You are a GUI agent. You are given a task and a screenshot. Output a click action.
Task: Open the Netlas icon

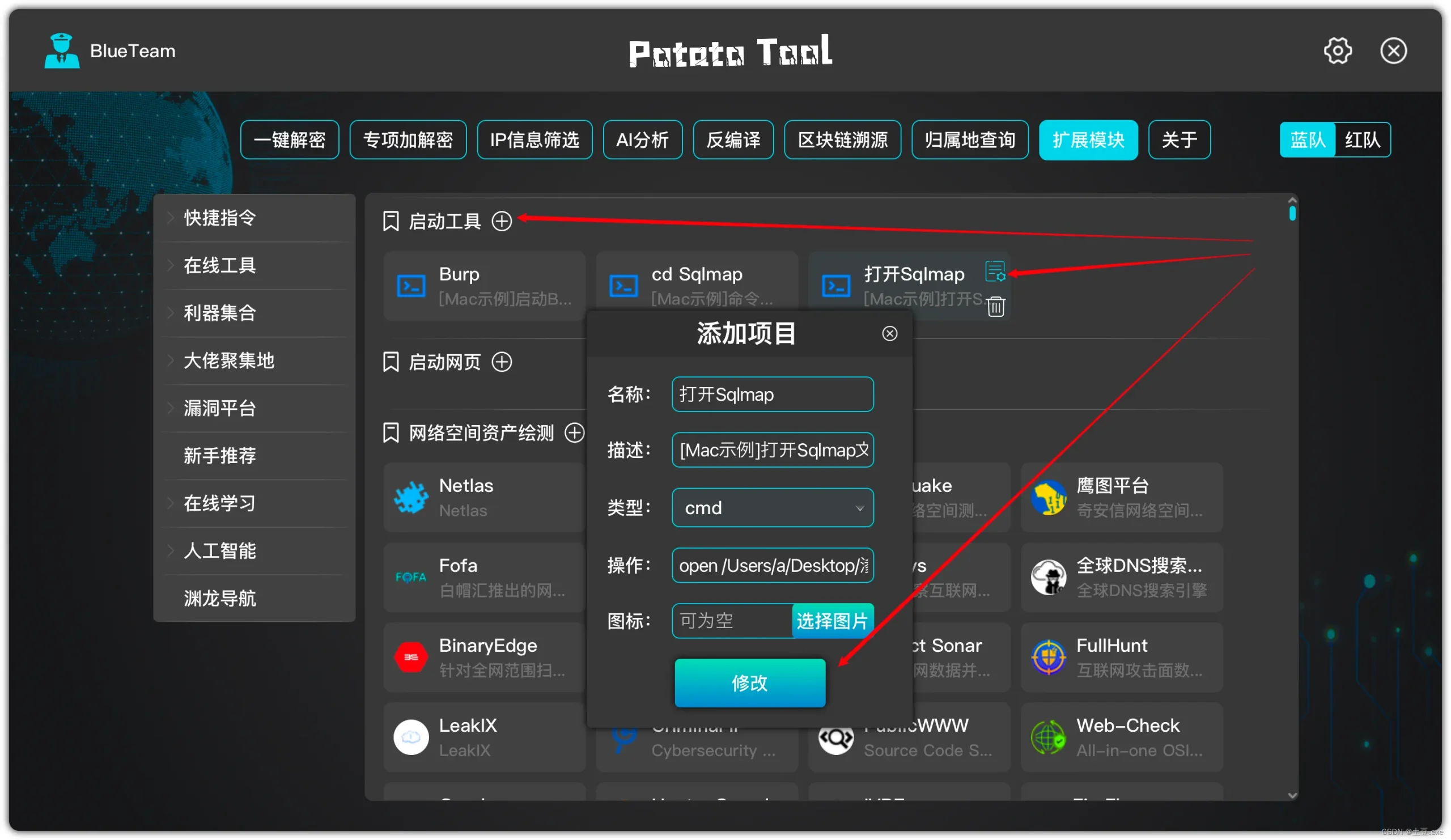411,498
